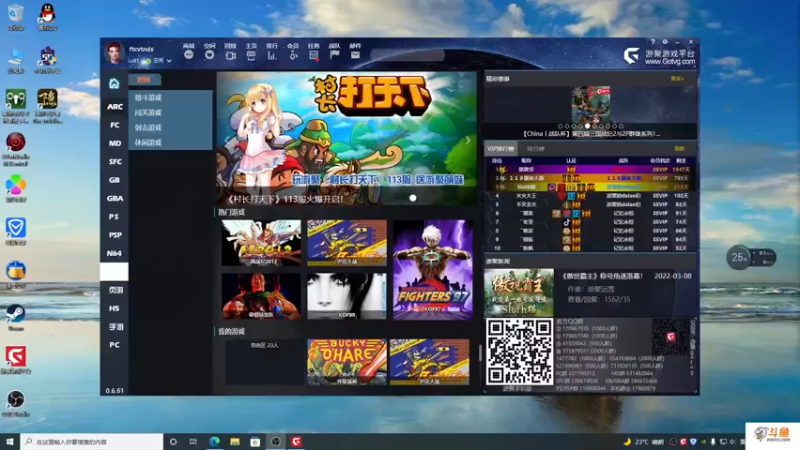Viewport: 800px width, 450px height.
Task: Click the large QR code image
Action: pyautogui.click(x=519, y=351)
